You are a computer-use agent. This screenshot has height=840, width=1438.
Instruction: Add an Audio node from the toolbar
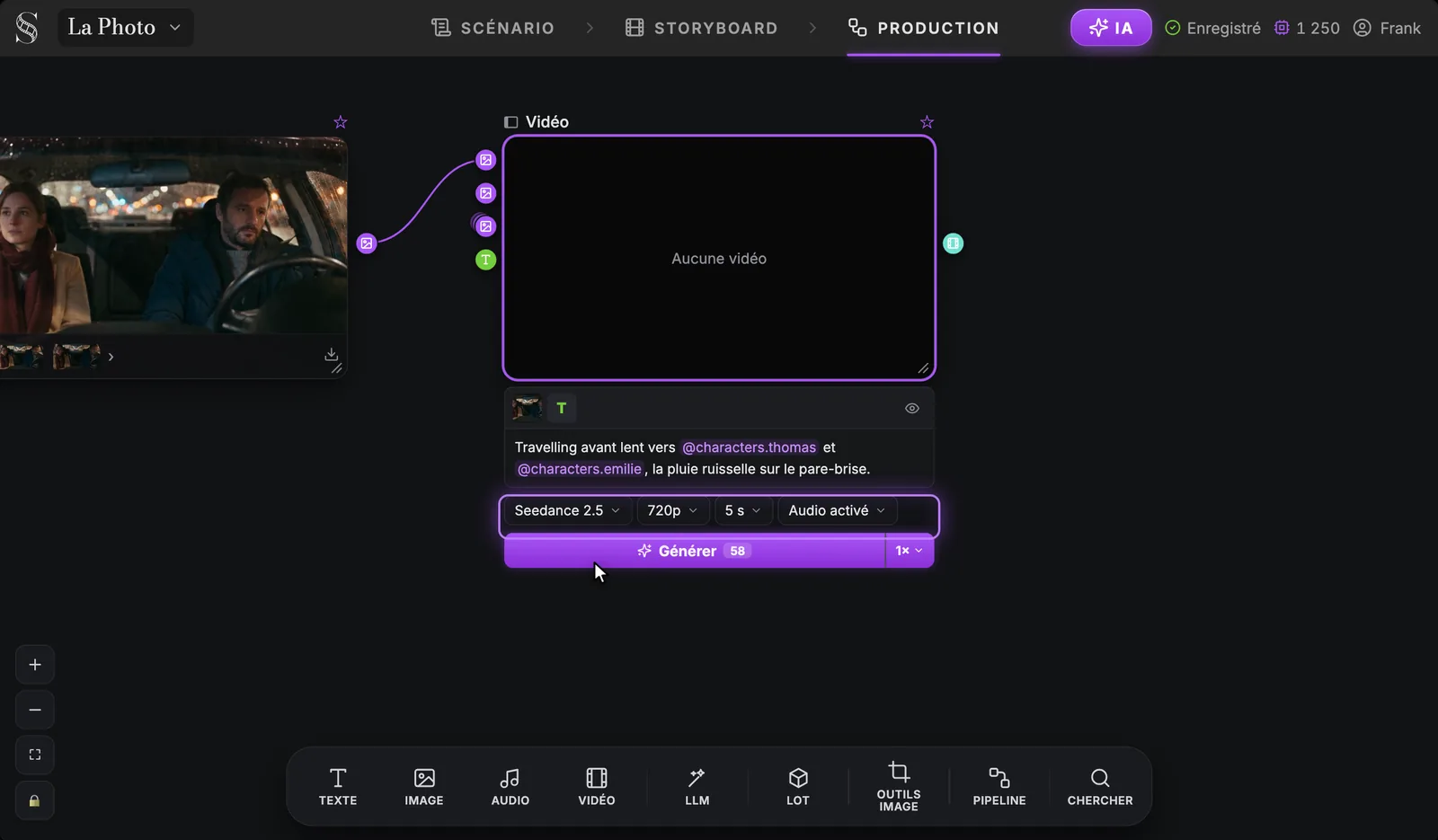[x=510, y=787]
